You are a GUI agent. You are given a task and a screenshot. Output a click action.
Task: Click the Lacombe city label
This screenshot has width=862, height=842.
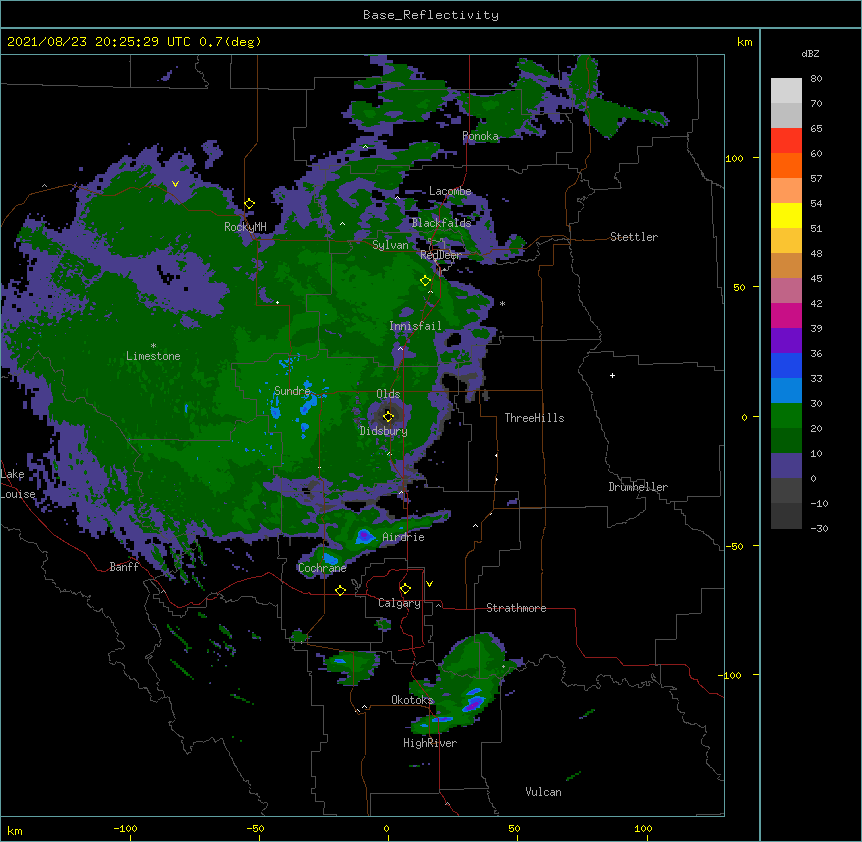click(x=450, y=191)
